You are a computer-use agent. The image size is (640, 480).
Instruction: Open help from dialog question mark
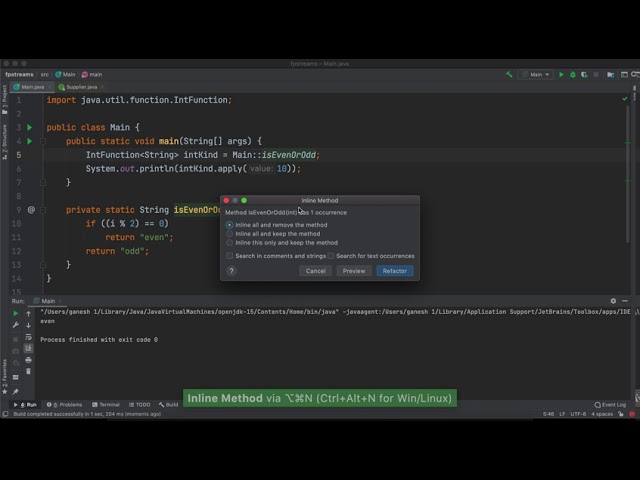[x=231, y=271]
